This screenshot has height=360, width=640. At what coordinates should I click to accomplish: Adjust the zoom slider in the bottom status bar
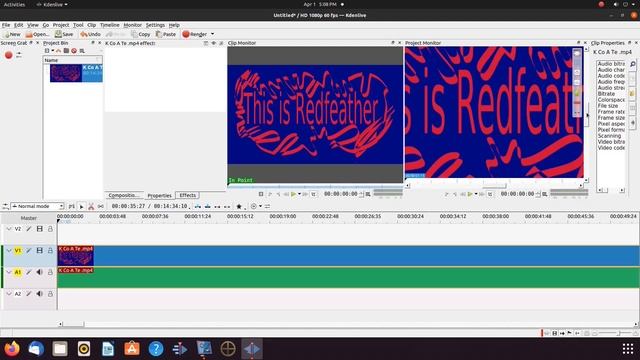click(x=618, y=333)
